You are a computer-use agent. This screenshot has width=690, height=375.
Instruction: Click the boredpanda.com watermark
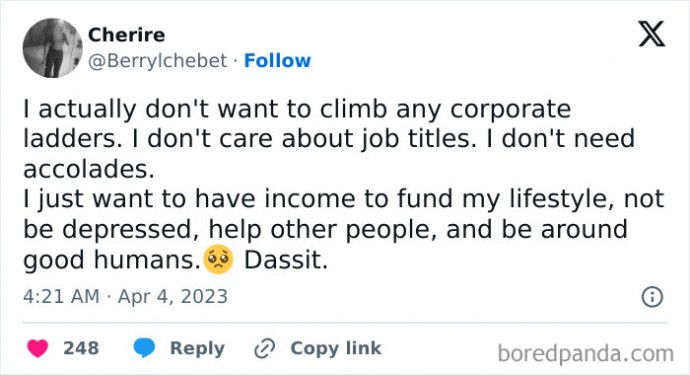pos(586,353)
